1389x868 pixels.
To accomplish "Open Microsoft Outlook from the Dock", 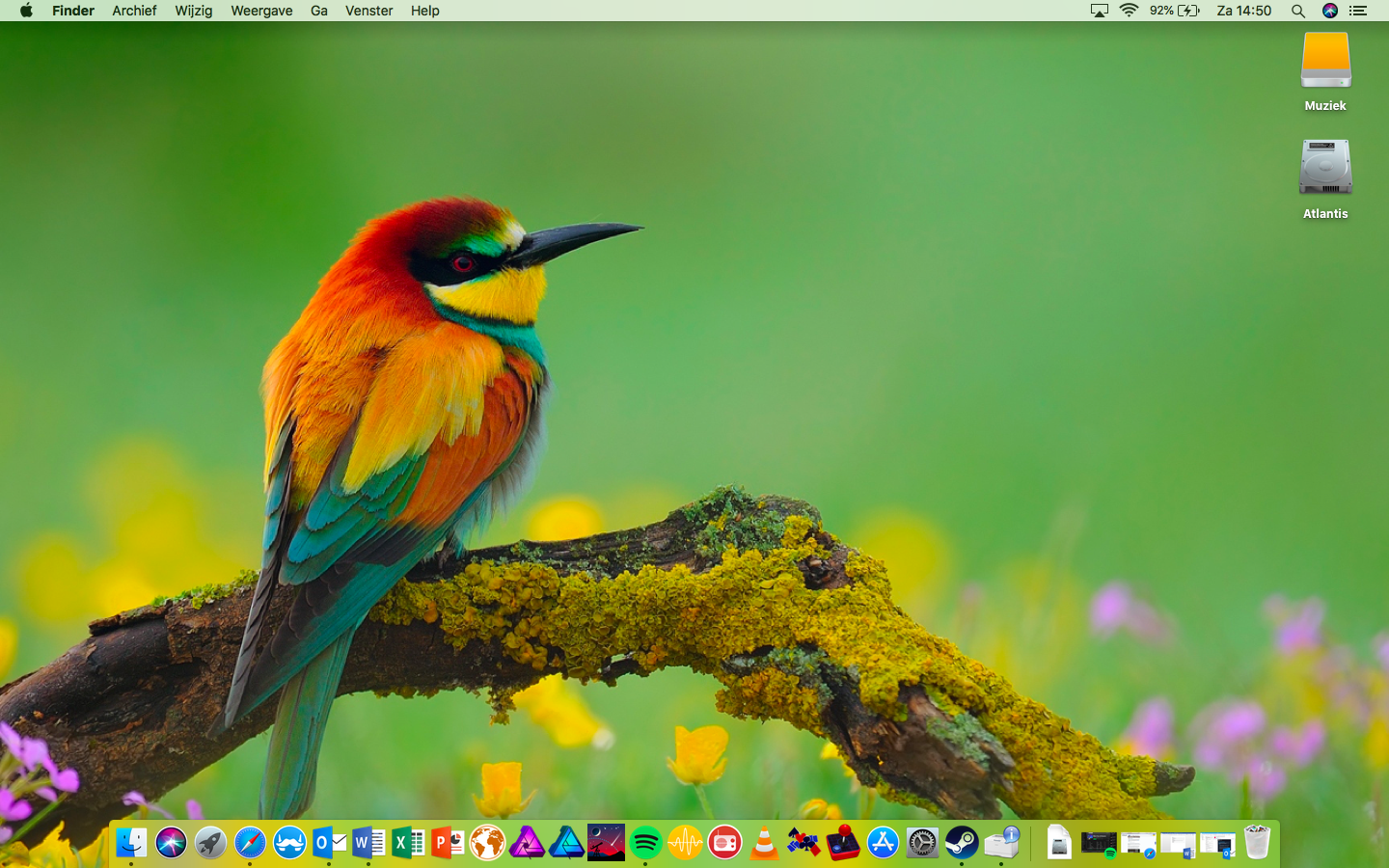I will coord(329,844).
